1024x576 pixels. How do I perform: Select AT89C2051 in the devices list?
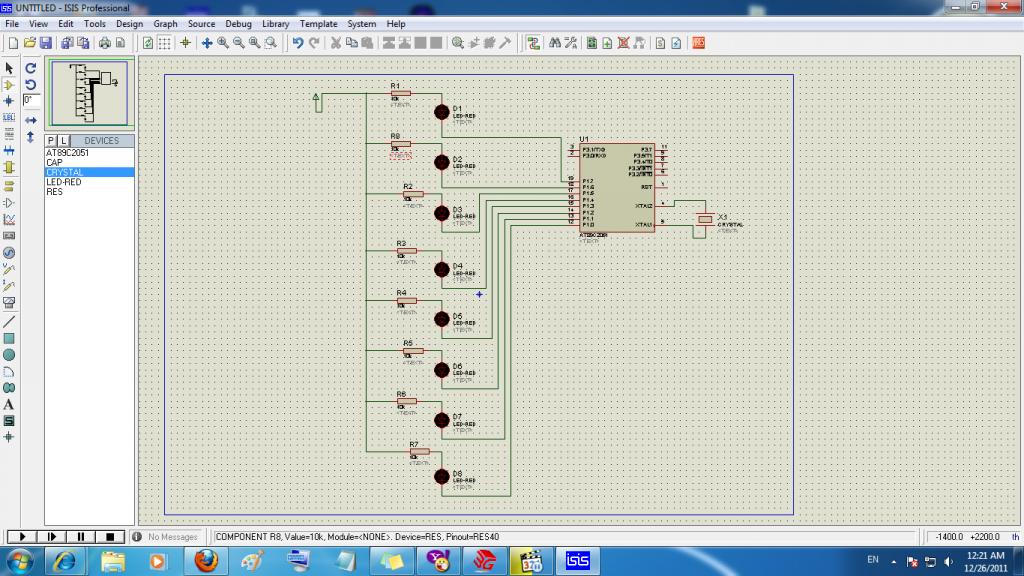(68, 153)
